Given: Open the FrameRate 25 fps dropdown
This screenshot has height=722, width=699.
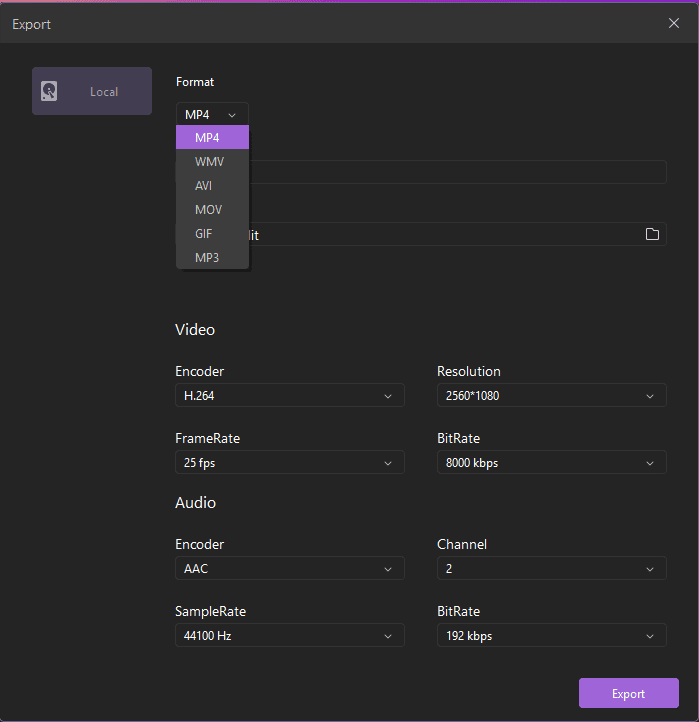Looking at the screenshot, I should click(290, 462).
